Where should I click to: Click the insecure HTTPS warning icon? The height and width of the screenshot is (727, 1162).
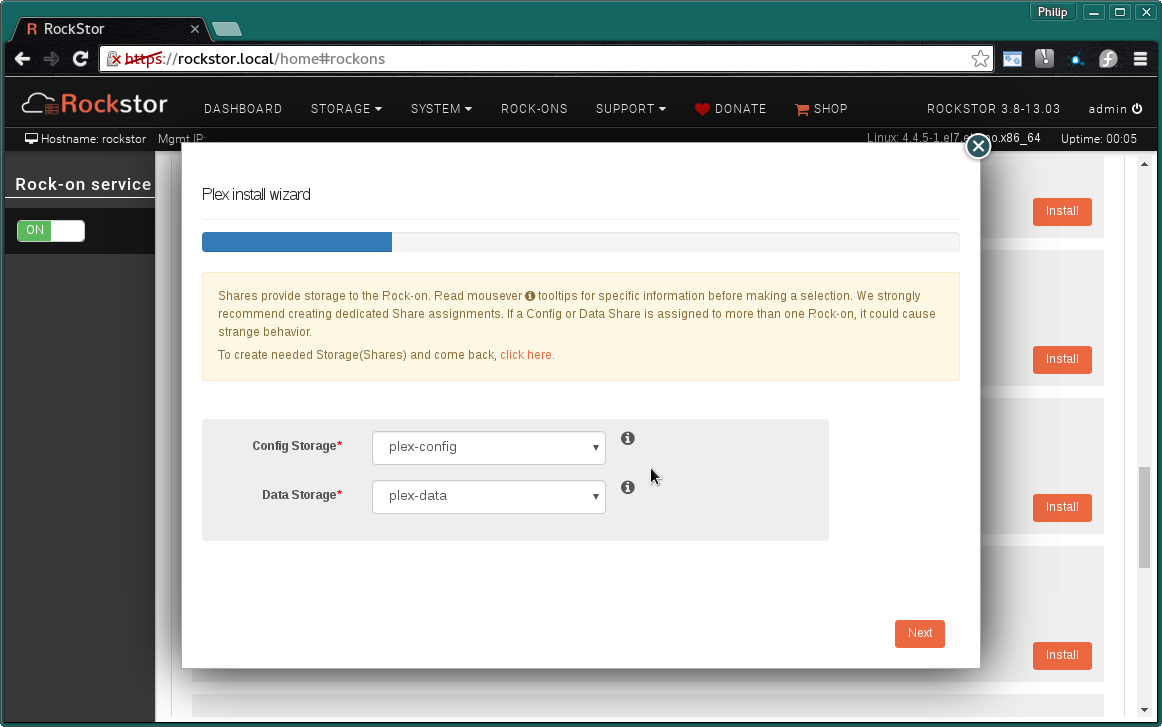pos(113,59)
